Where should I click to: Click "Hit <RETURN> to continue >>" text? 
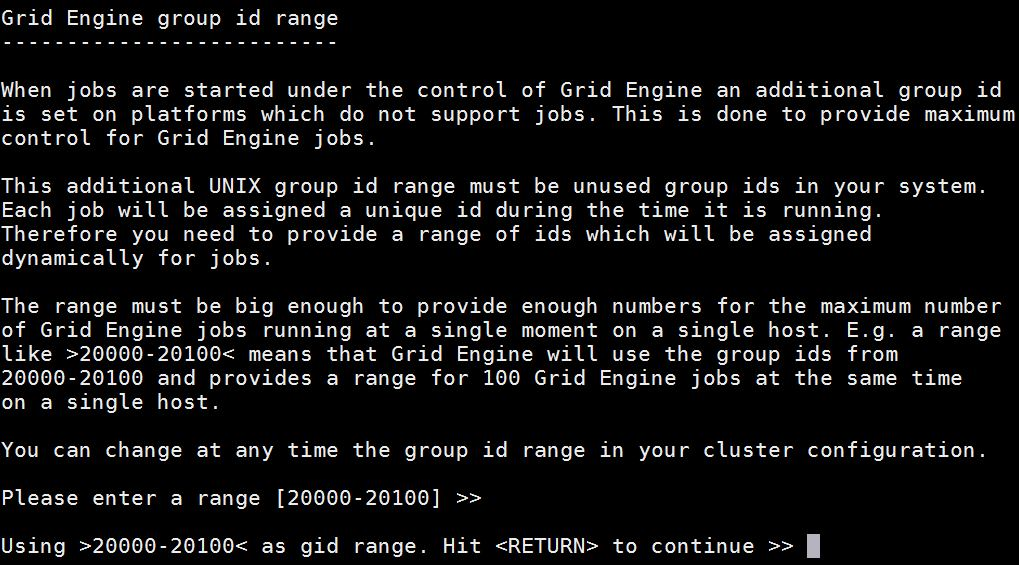pyautogui.click(x=618, y=546)
